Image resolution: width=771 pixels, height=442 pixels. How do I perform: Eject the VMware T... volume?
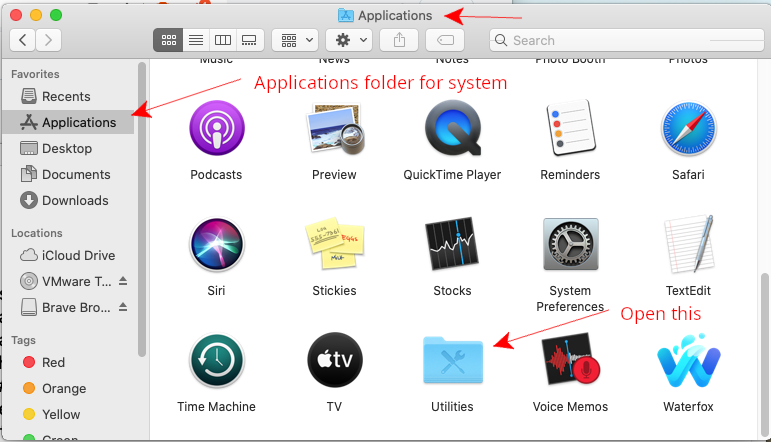(123, 281)
